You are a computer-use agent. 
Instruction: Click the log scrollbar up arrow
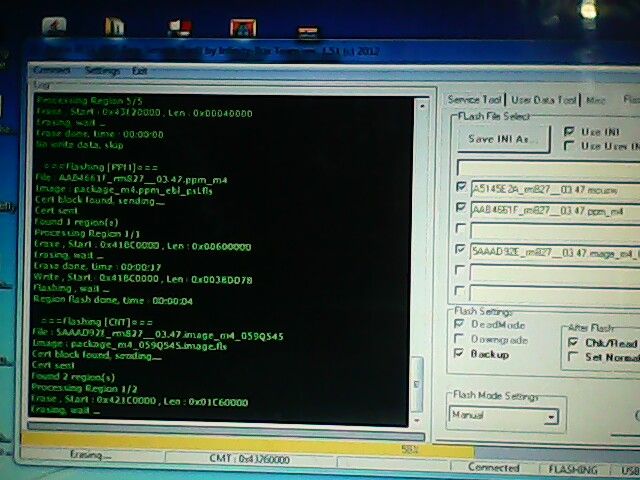[x=417, y=101]
